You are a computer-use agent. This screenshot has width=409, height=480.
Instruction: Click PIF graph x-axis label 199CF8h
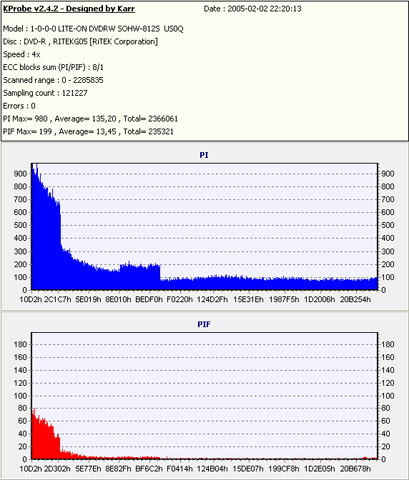pos(284,469)
